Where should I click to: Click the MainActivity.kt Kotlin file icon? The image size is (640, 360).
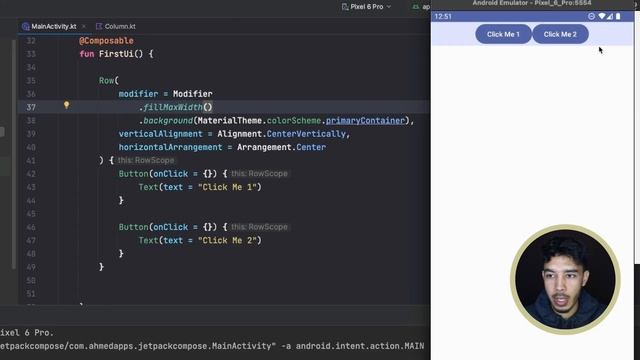(25, 26)
